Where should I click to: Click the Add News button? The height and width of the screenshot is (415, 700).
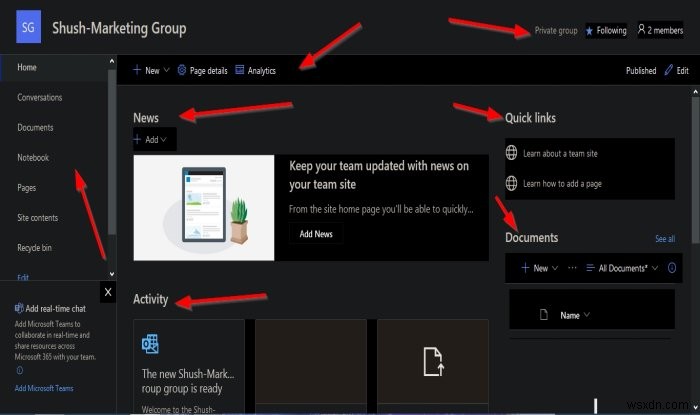316,234
